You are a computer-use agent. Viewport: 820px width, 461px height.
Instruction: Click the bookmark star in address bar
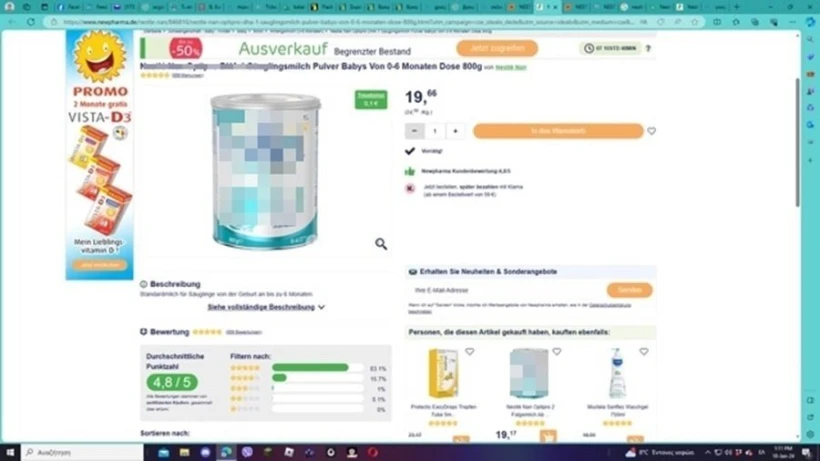(694, 22)
